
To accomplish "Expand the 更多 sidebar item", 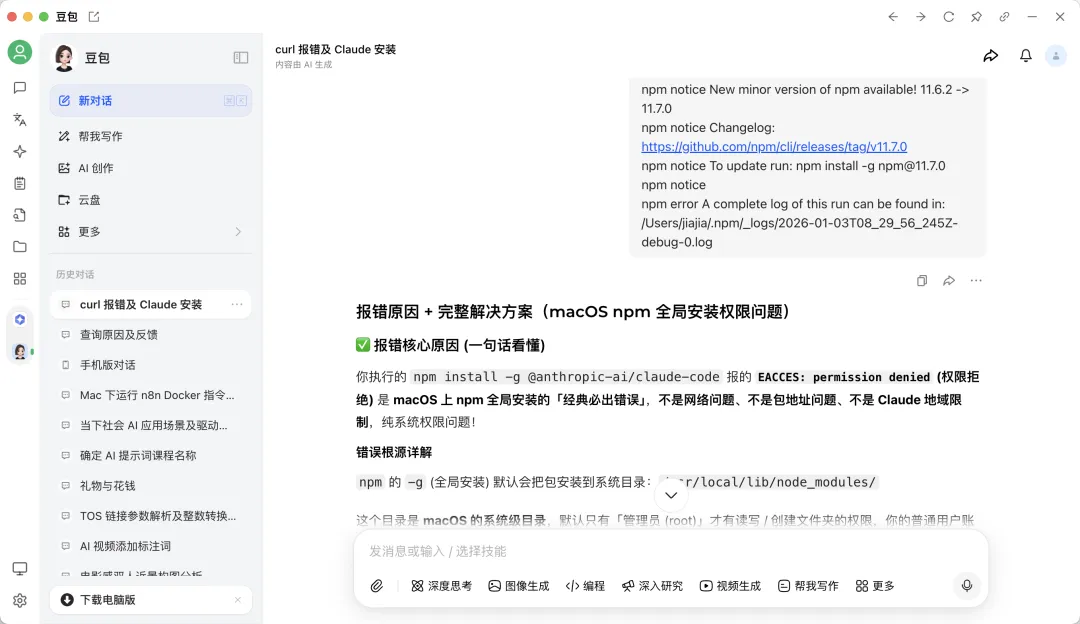I will tap(151, 231).
